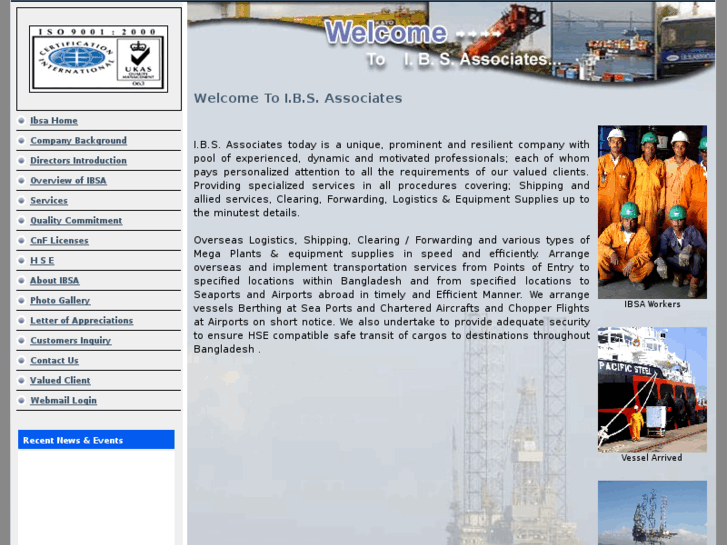The image size is (727, 545).
Task: Click the Welcome To I.B.S. Associates heading
Action: pyautogui.click(x=298, y=98)
